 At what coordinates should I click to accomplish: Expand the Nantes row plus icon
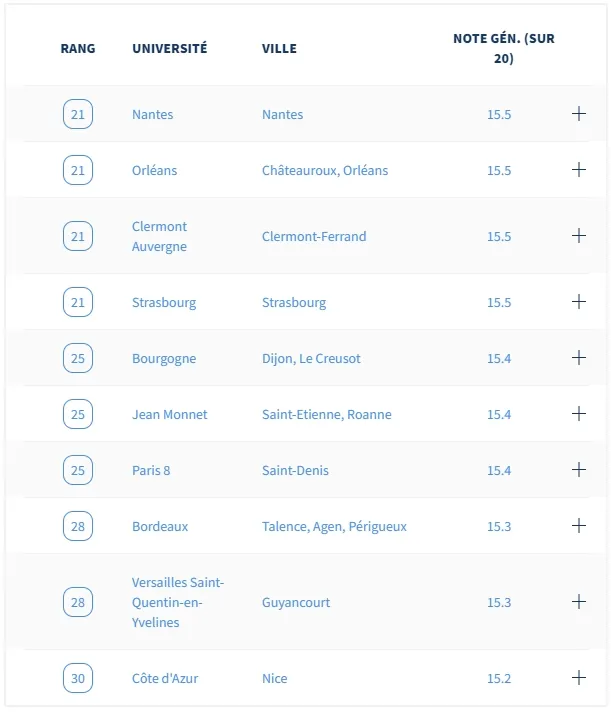(x=578, y=114)
